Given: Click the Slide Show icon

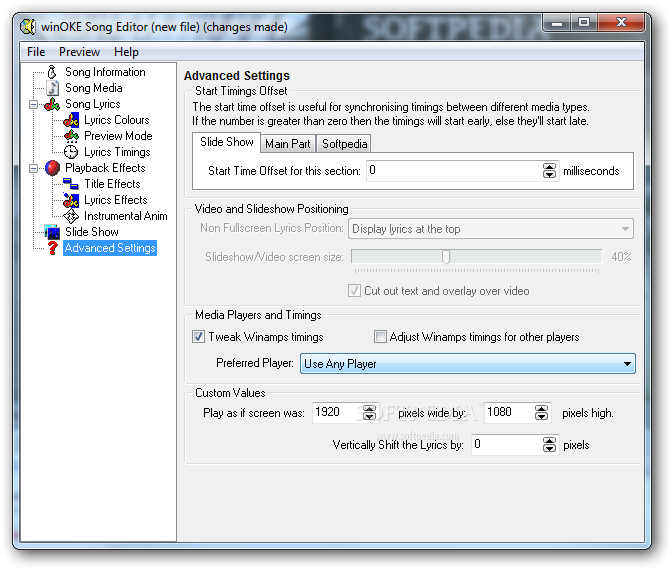Looking at the screenshot, I should tap(52, 232).
